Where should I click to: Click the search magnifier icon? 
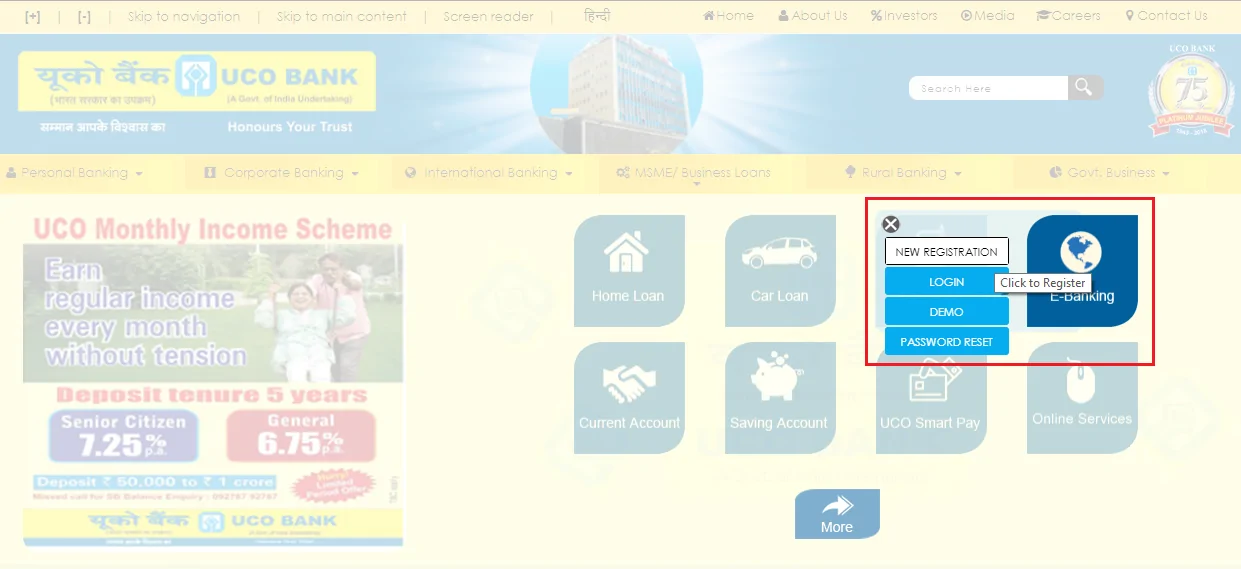click(1084, 88)
